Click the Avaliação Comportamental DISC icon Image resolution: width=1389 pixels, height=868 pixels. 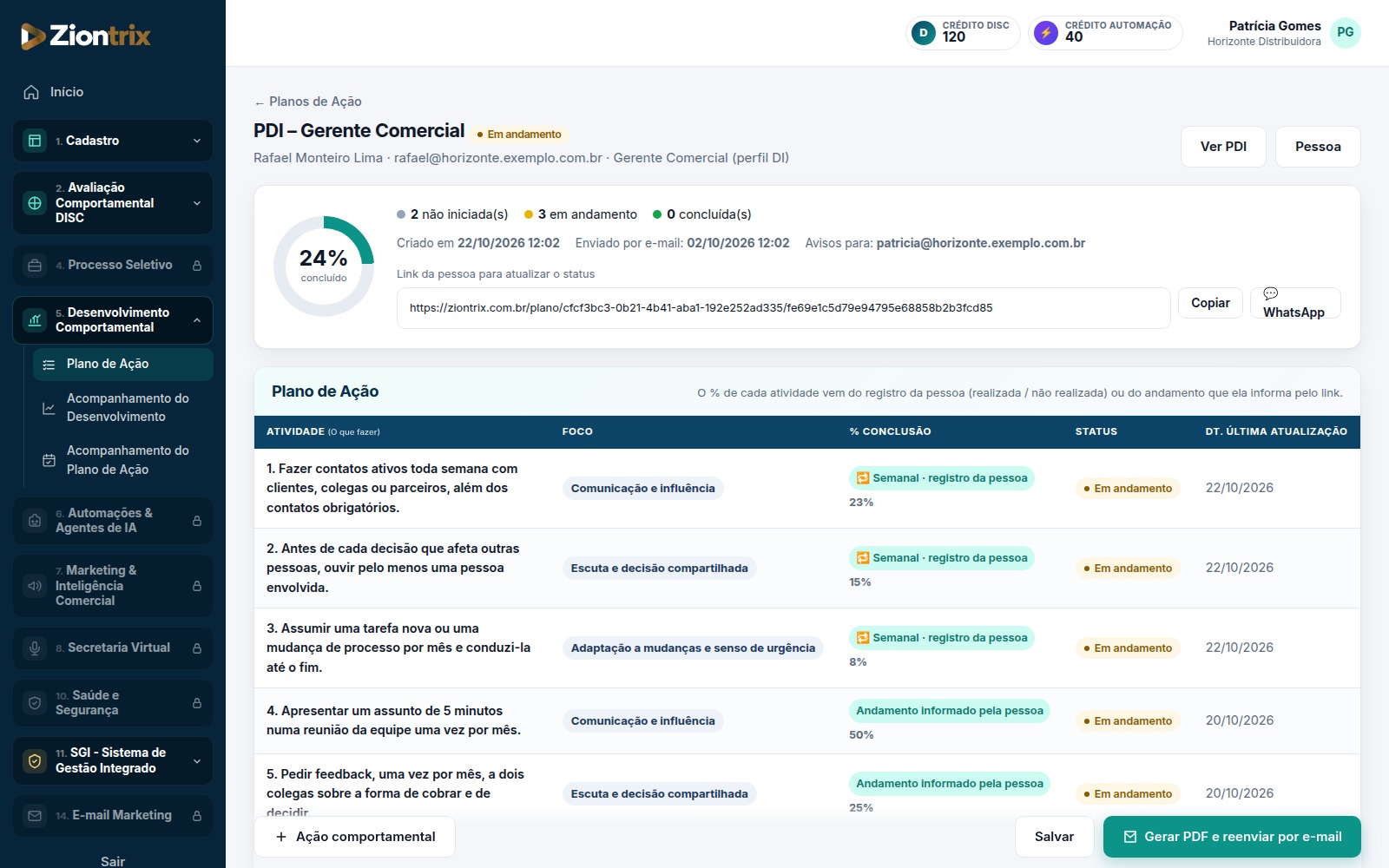point(35,203)
